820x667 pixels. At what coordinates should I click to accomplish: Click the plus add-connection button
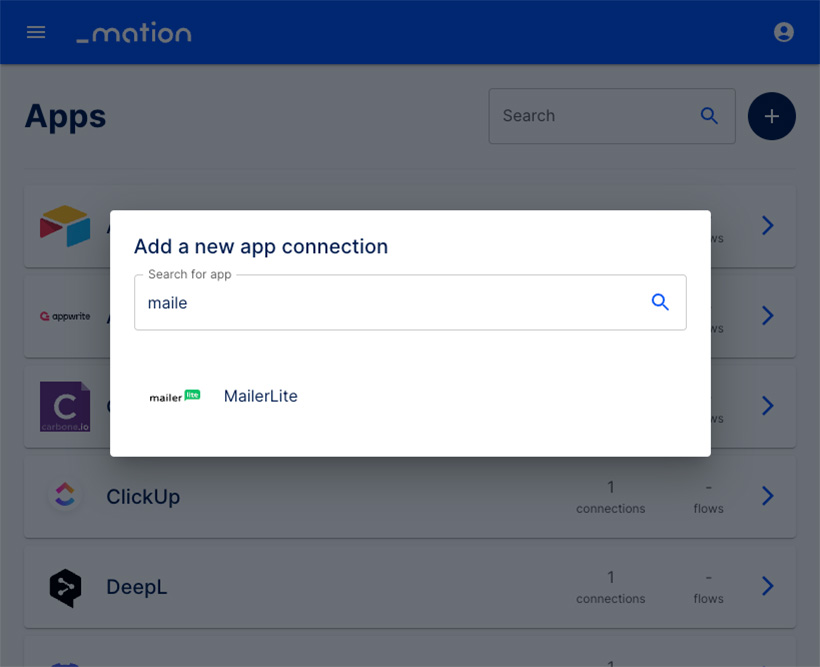(x=771, y=116)
